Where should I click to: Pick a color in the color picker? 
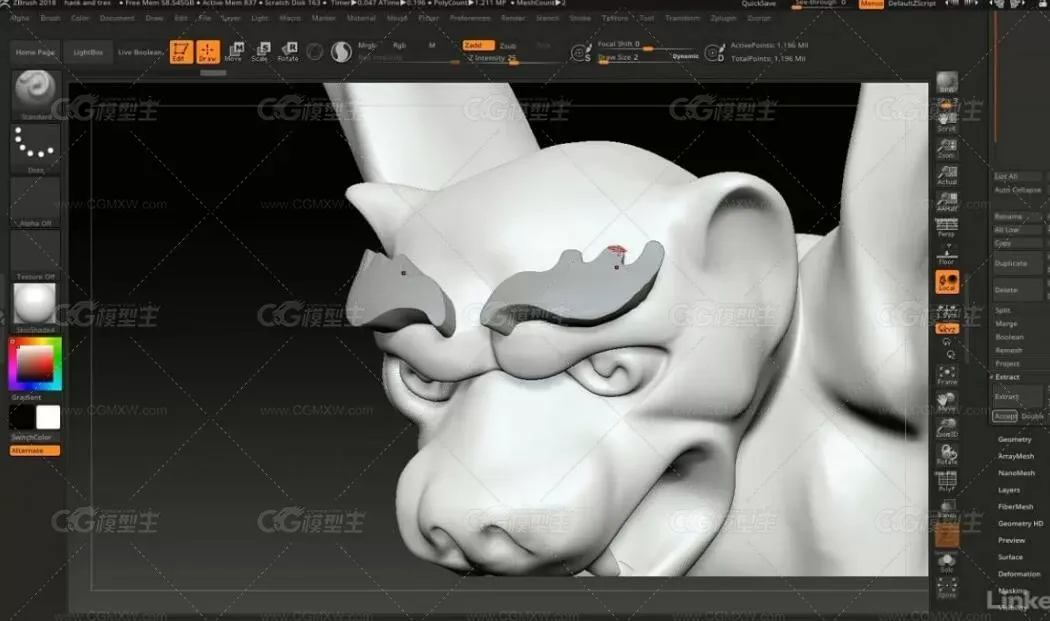[35, 364]
